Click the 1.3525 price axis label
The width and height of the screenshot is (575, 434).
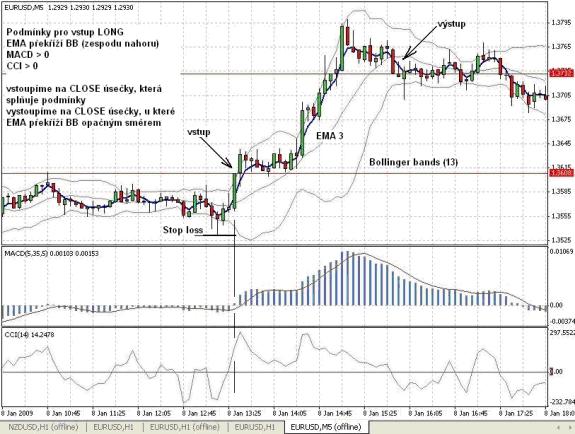pos(561,240)
